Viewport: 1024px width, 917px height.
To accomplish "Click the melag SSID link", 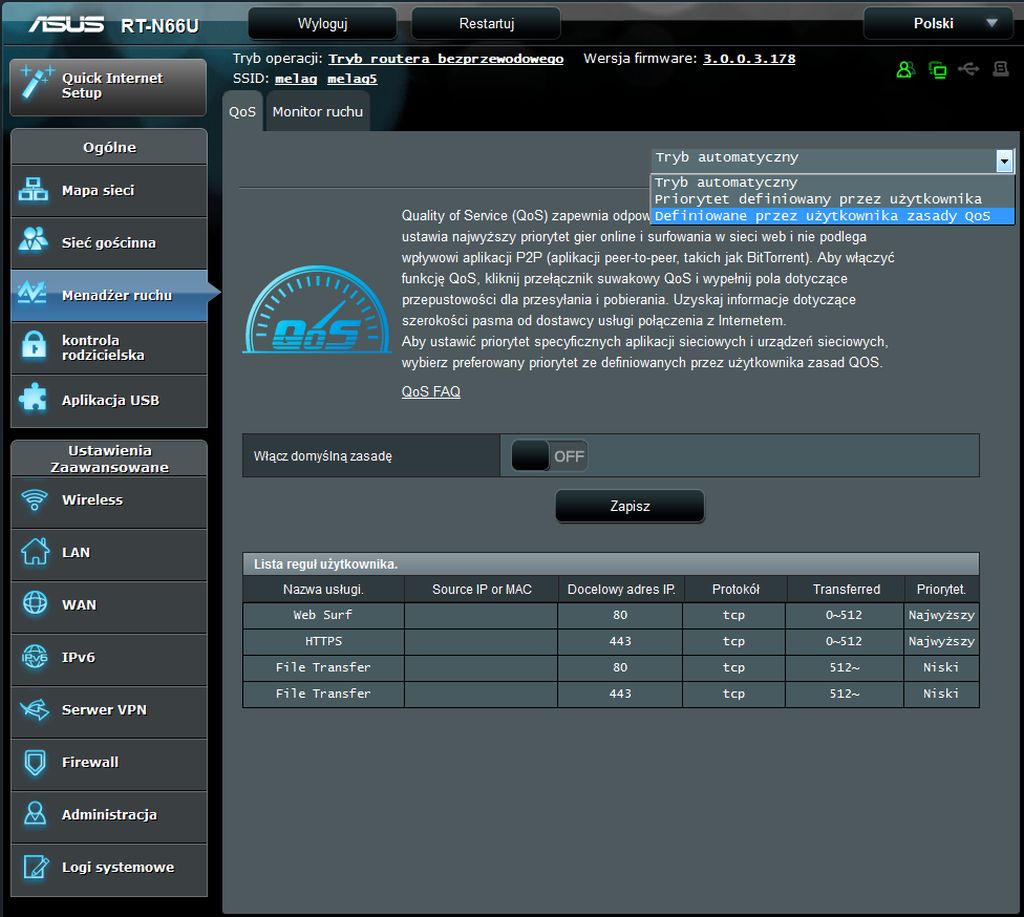I will pyautogui.click(x=296, y=79).
